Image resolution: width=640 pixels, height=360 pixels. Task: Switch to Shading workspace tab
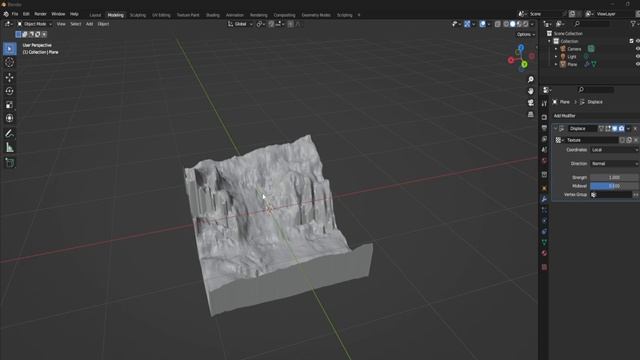[x=213, y=15]
